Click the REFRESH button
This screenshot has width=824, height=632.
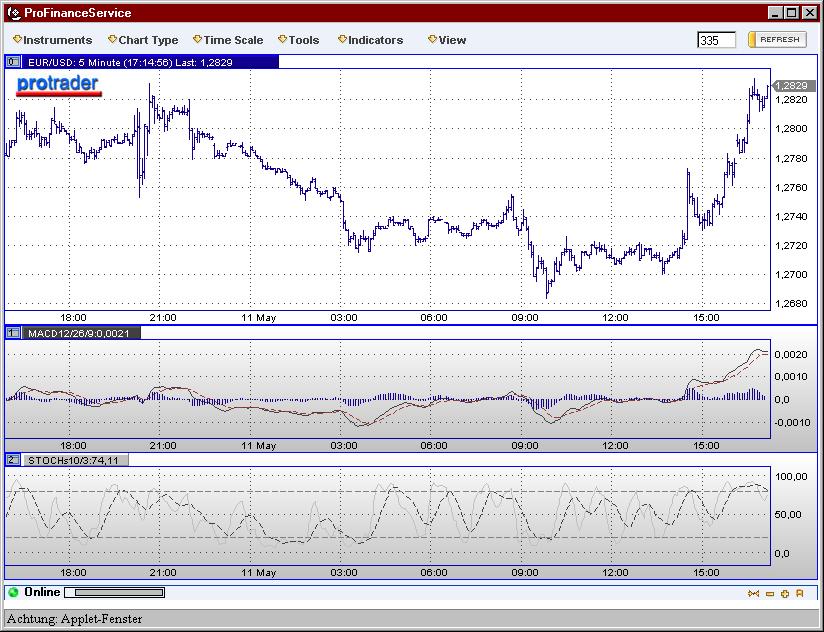click(x=777, y=39)
